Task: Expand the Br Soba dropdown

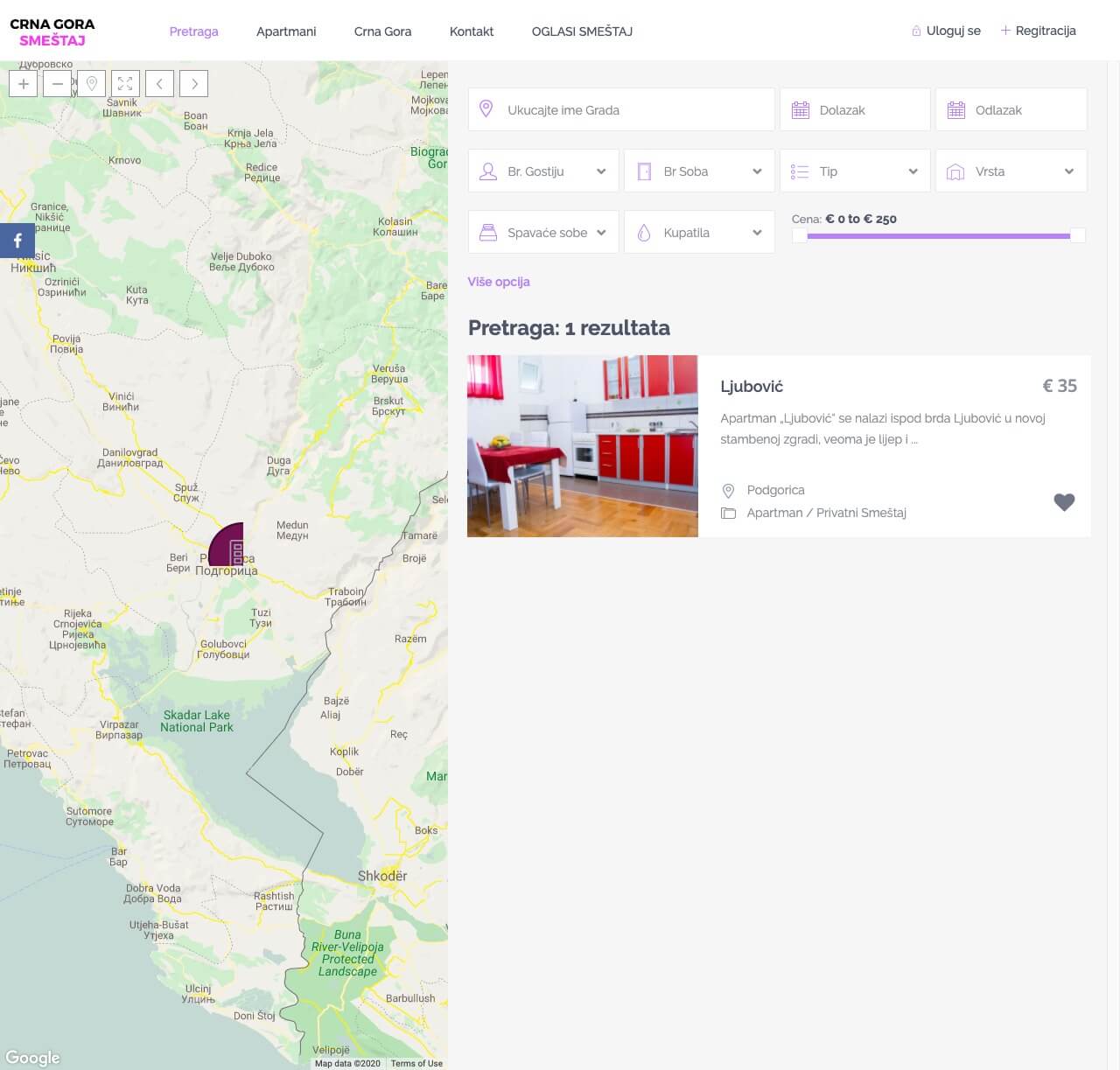Action: (x=699, y=171)
